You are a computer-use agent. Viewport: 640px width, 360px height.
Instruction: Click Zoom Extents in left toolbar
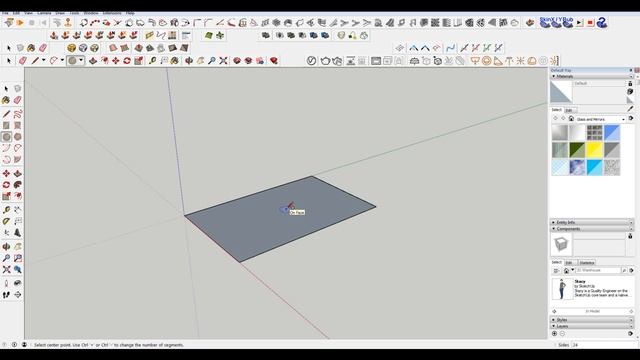pos(6,270)
